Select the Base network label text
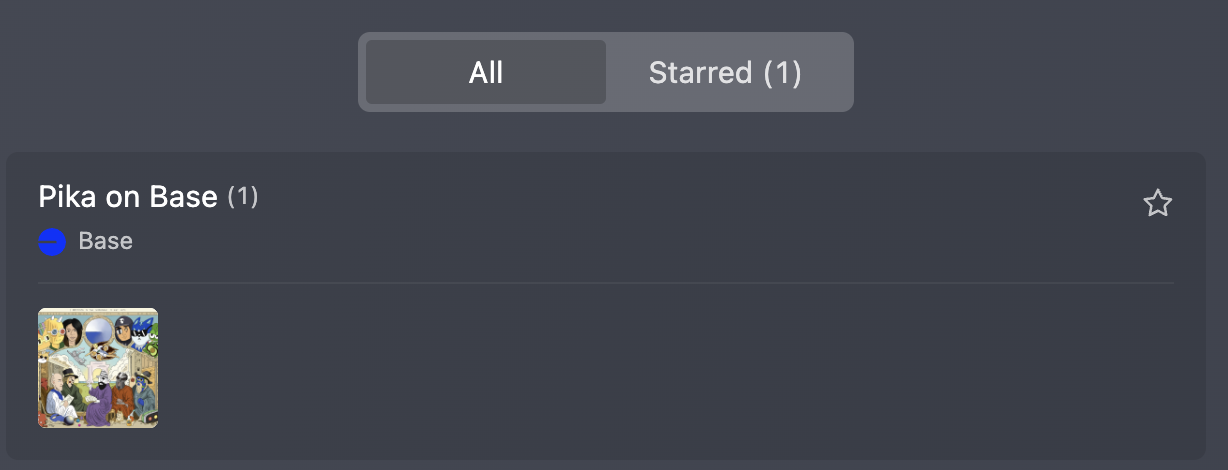This screenshot has height=470, width=1228. coord(105,241)
